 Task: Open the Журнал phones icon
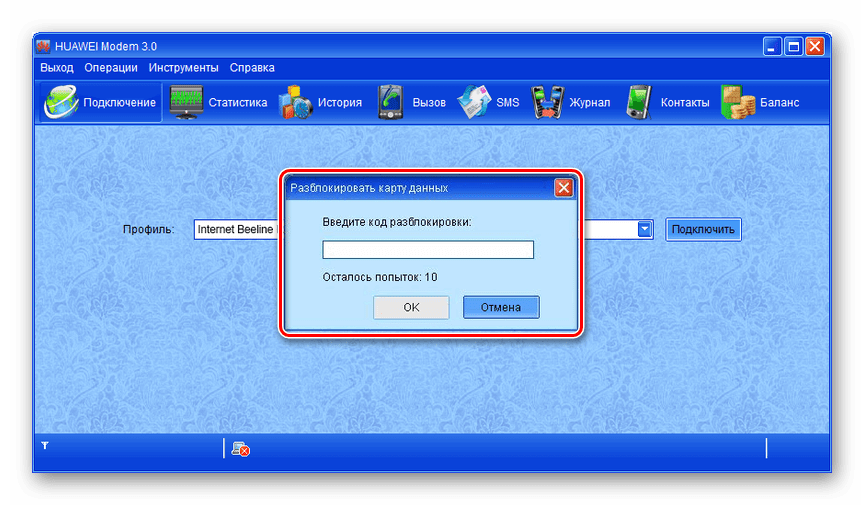coord(547,102)
